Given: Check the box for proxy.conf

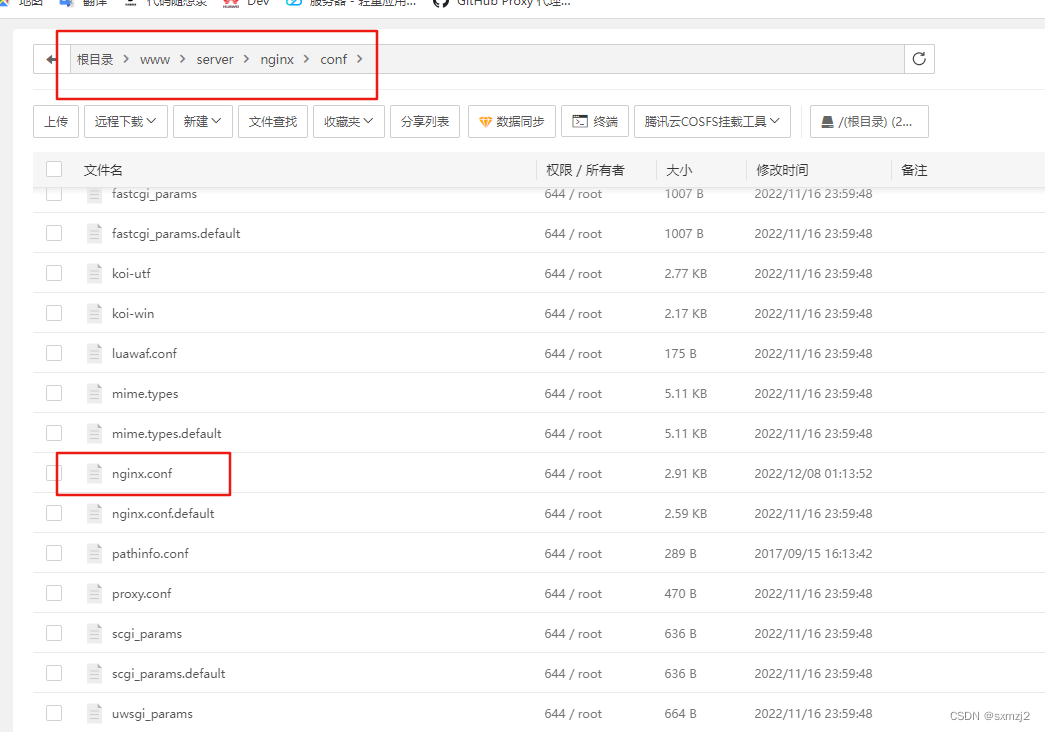Looking at the screenshot, I should pyautogui.click(x=54, y=593).
